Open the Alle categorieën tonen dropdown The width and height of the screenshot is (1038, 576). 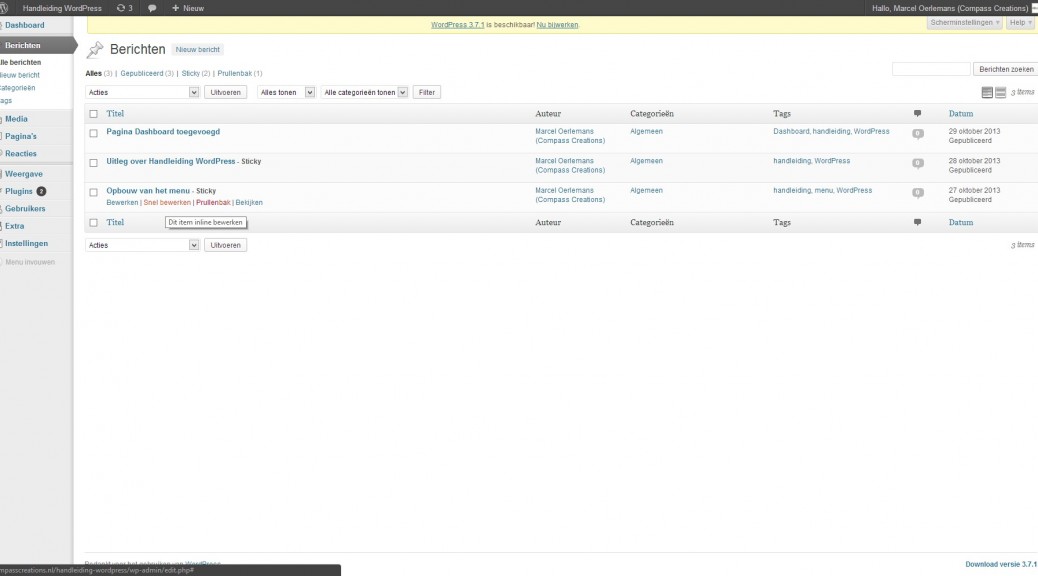364,93
